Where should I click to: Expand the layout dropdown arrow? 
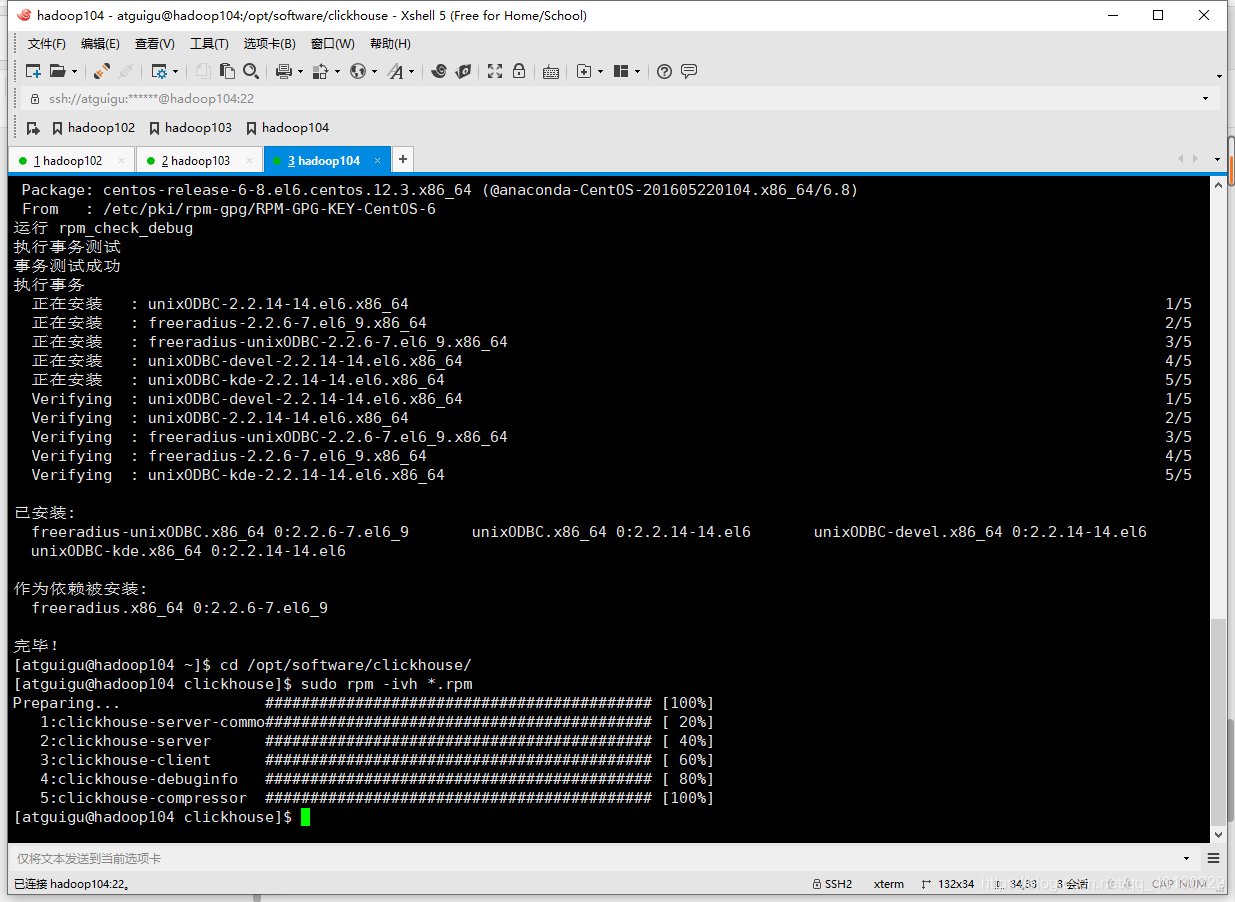pos(637,72)
